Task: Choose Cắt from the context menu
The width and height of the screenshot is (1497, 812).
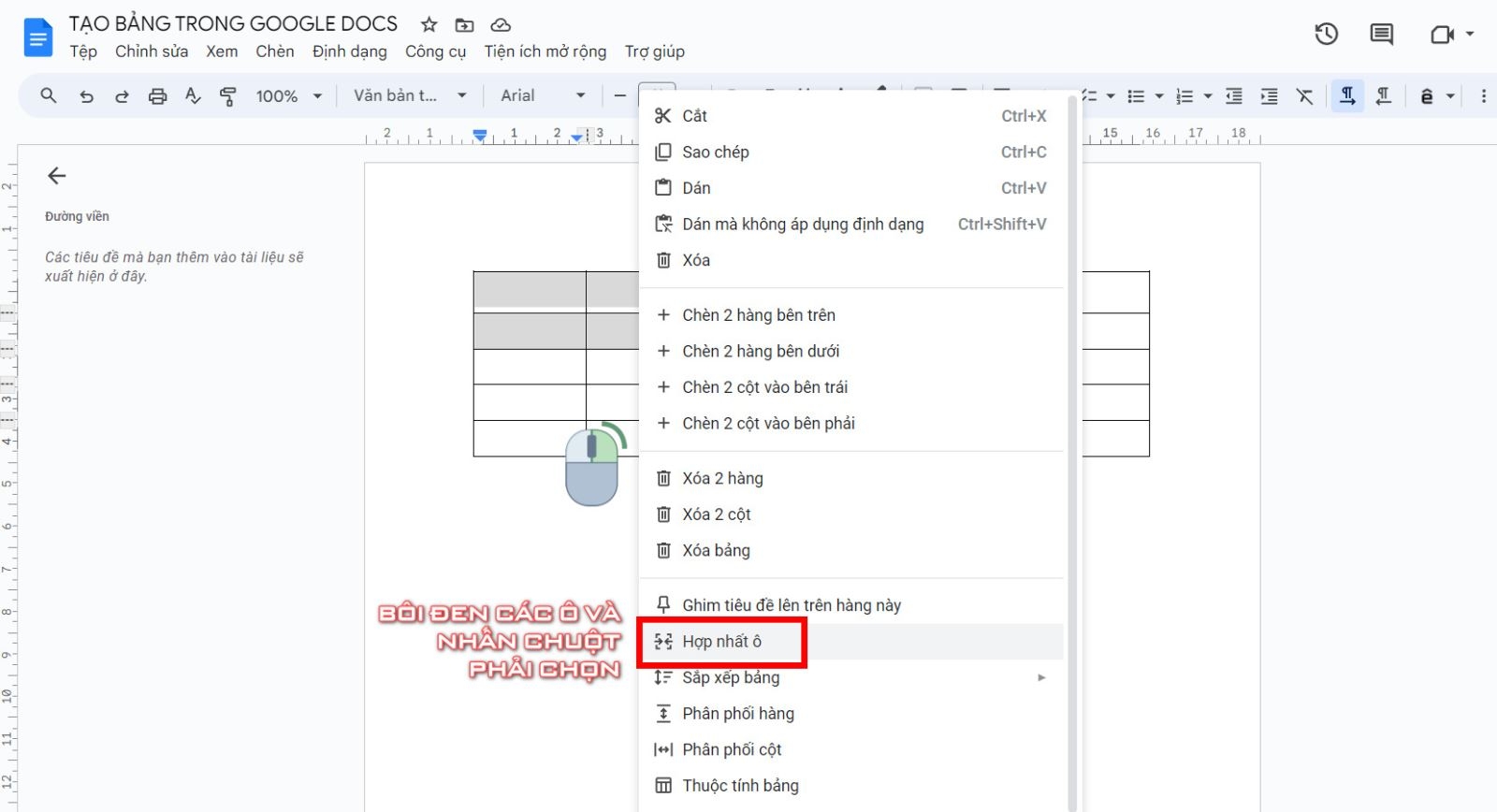Action: click(851, 116)
